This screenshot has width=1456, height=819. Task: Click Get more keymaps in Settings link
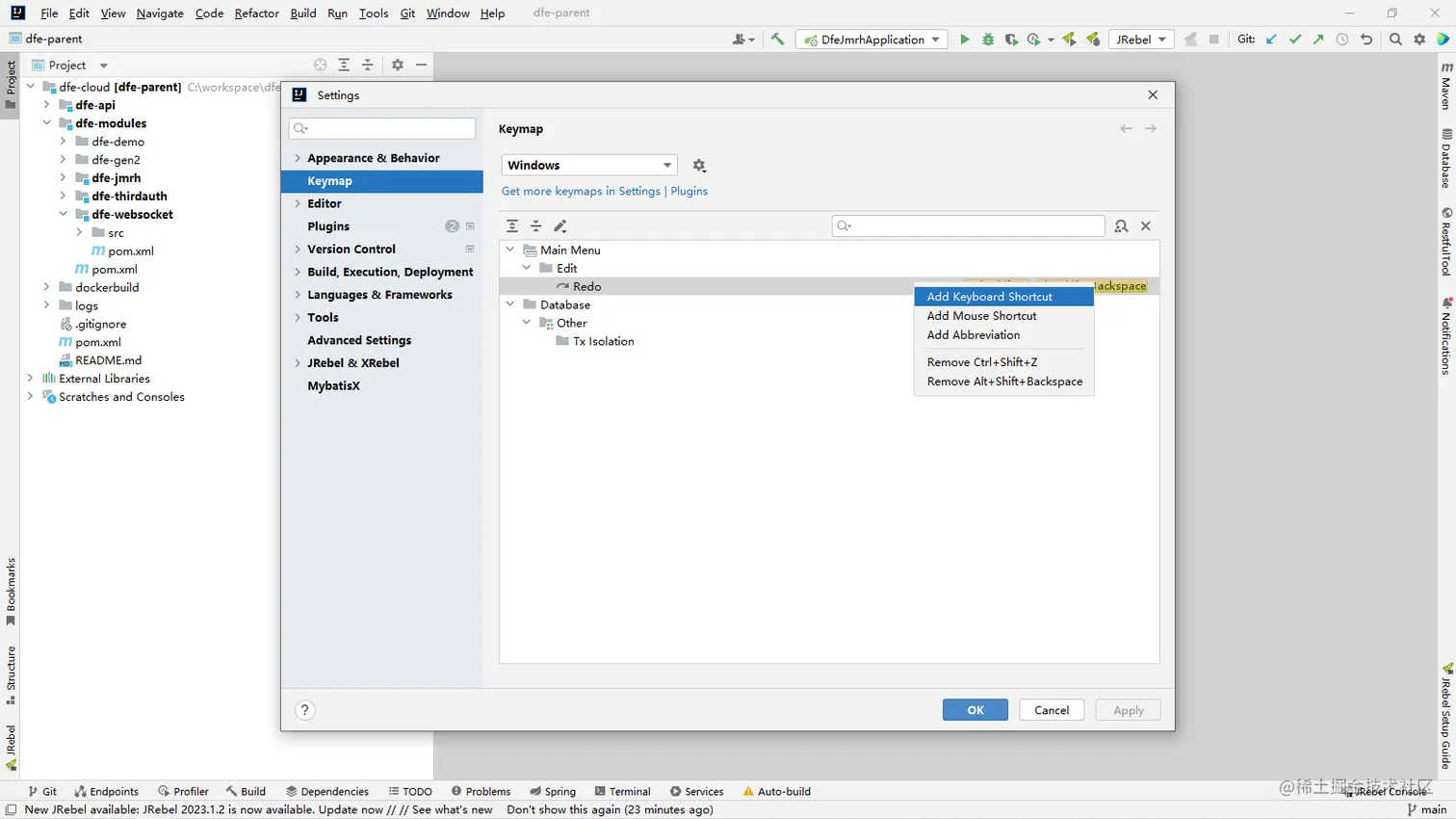[x=581, y=191]
